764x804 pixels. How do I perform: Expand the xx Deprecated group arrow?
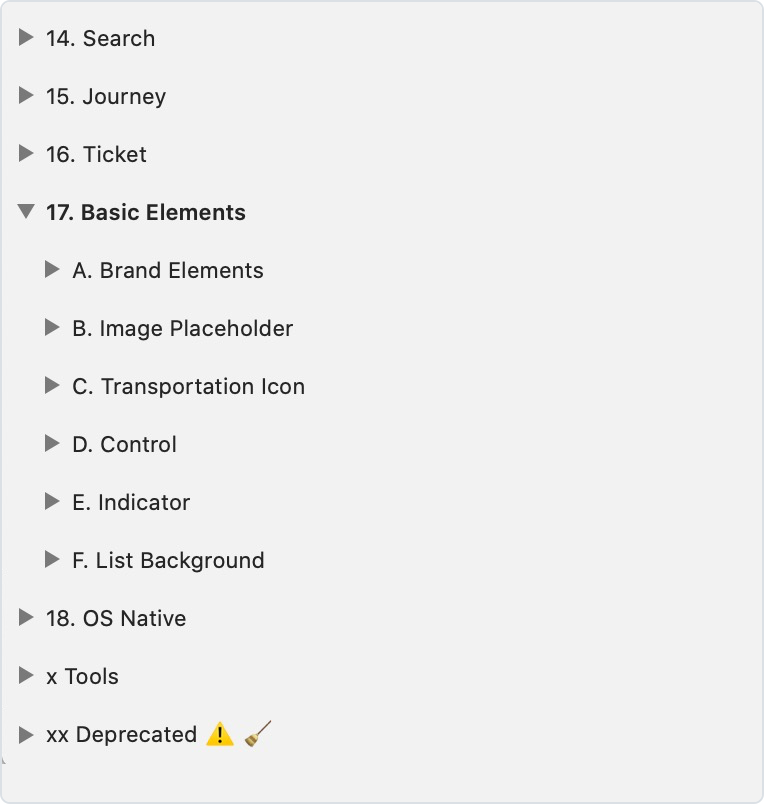pos(26,734)
